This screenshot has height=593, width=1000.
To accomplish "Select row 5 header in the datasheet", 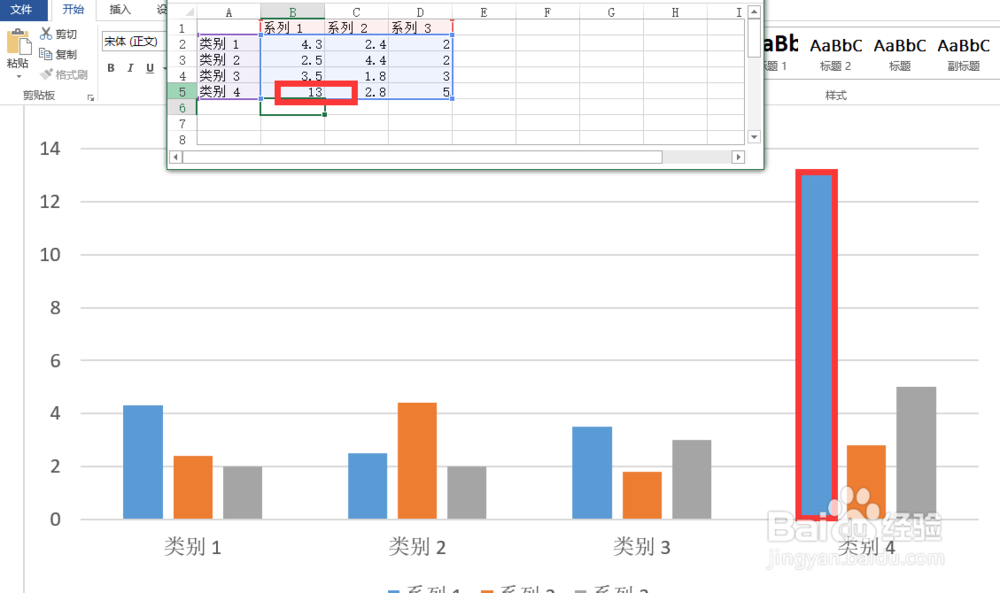I will tap(182, 92).
